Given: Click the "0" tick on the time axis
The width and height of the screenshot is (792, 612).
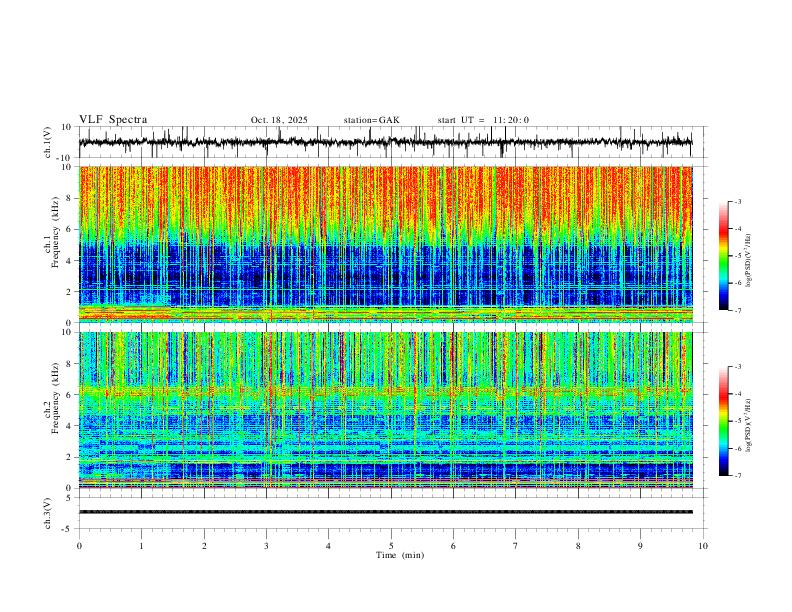Looking at the screenshot, I should click(79, 546).
